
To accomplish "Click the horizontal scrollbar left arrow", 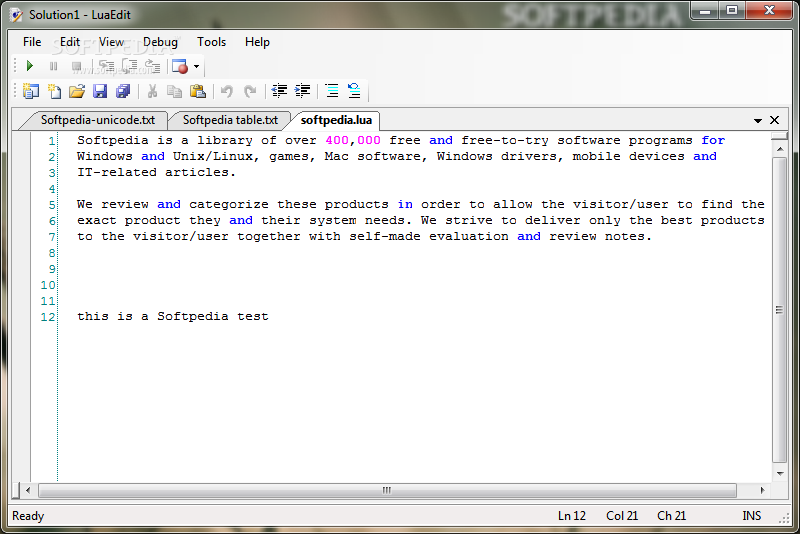I will (28, 491).
